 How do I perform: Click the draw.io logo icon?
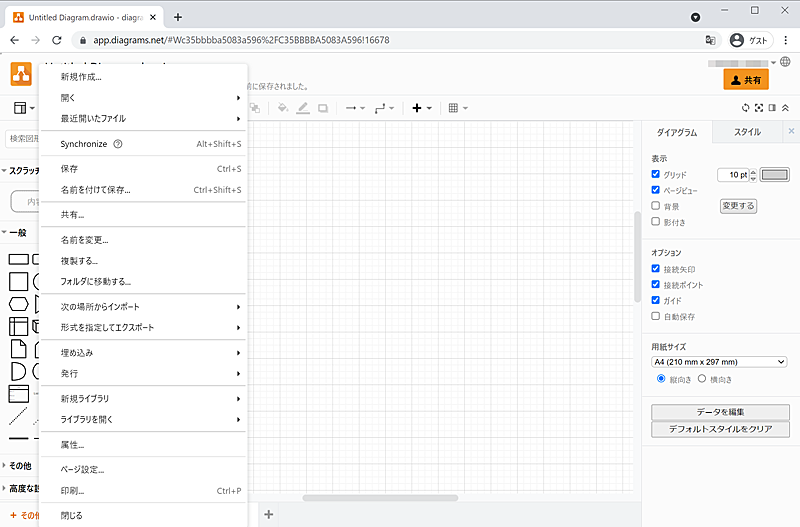point(21,74)
